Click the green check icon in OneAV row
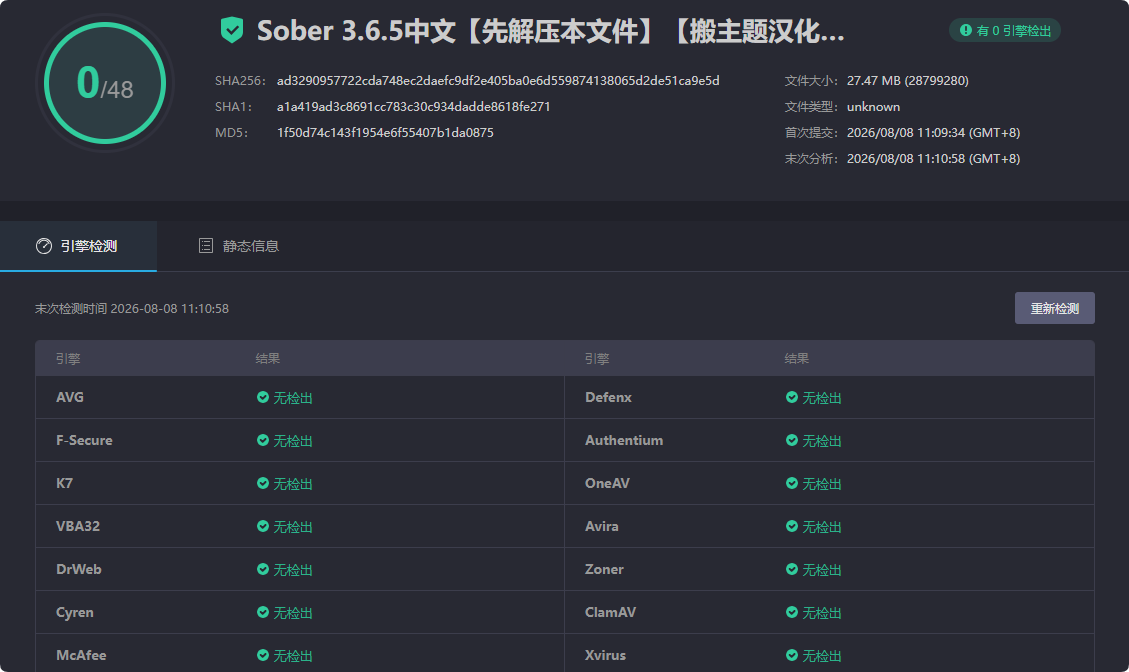Image resolution: width=1129 pixels, height=672 pixels. pyautogui.click(x=792, y=483)
